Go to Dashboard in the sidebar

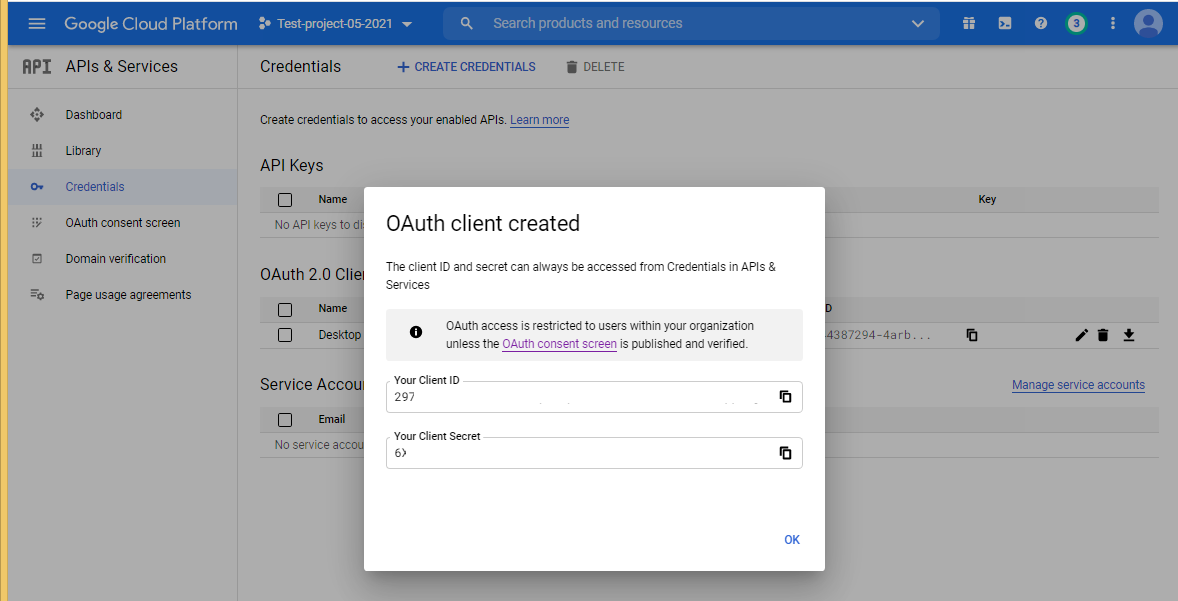[x=94, y=115]
